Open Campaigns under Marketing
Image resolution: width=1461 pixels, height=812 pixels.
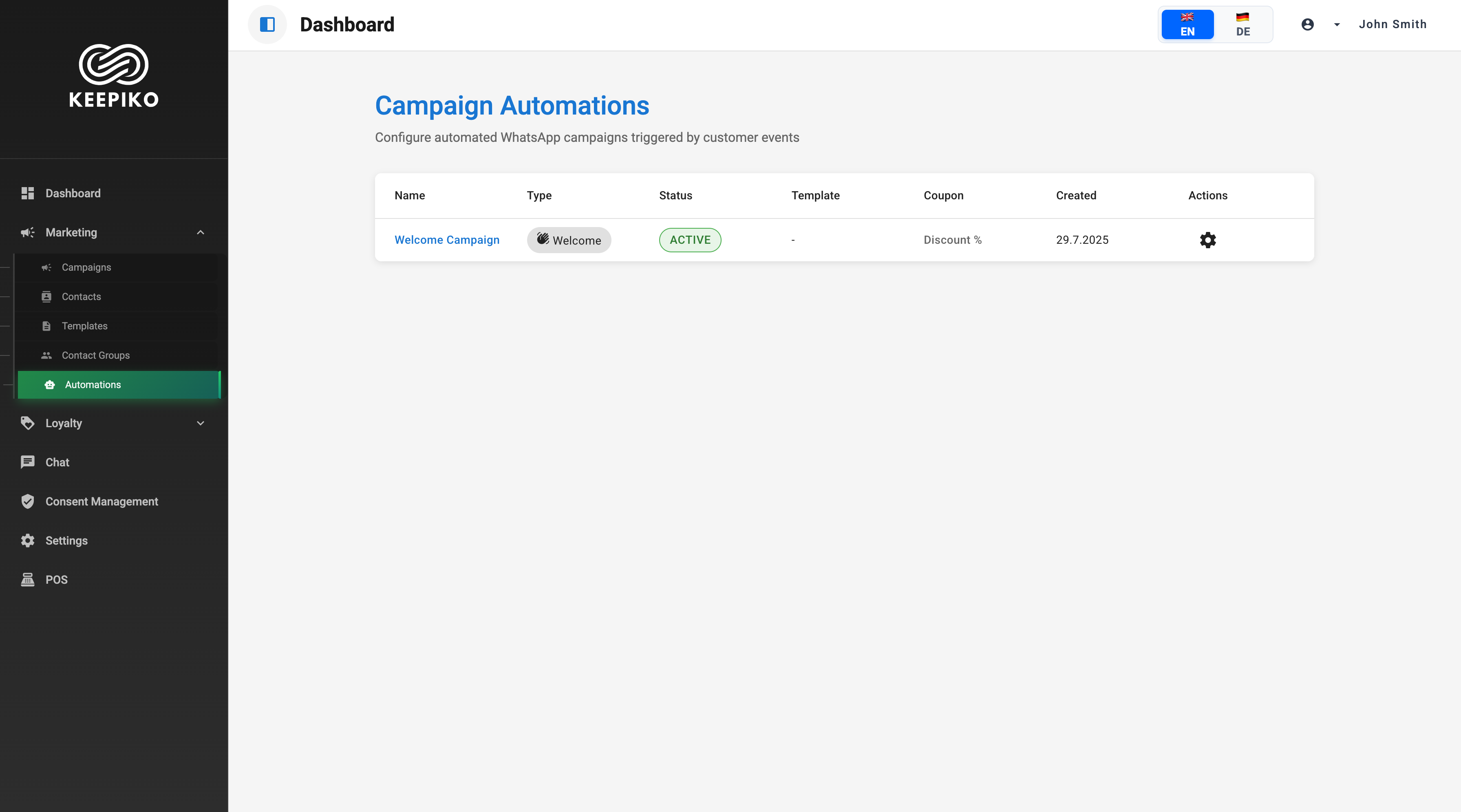tap(86, 267)
